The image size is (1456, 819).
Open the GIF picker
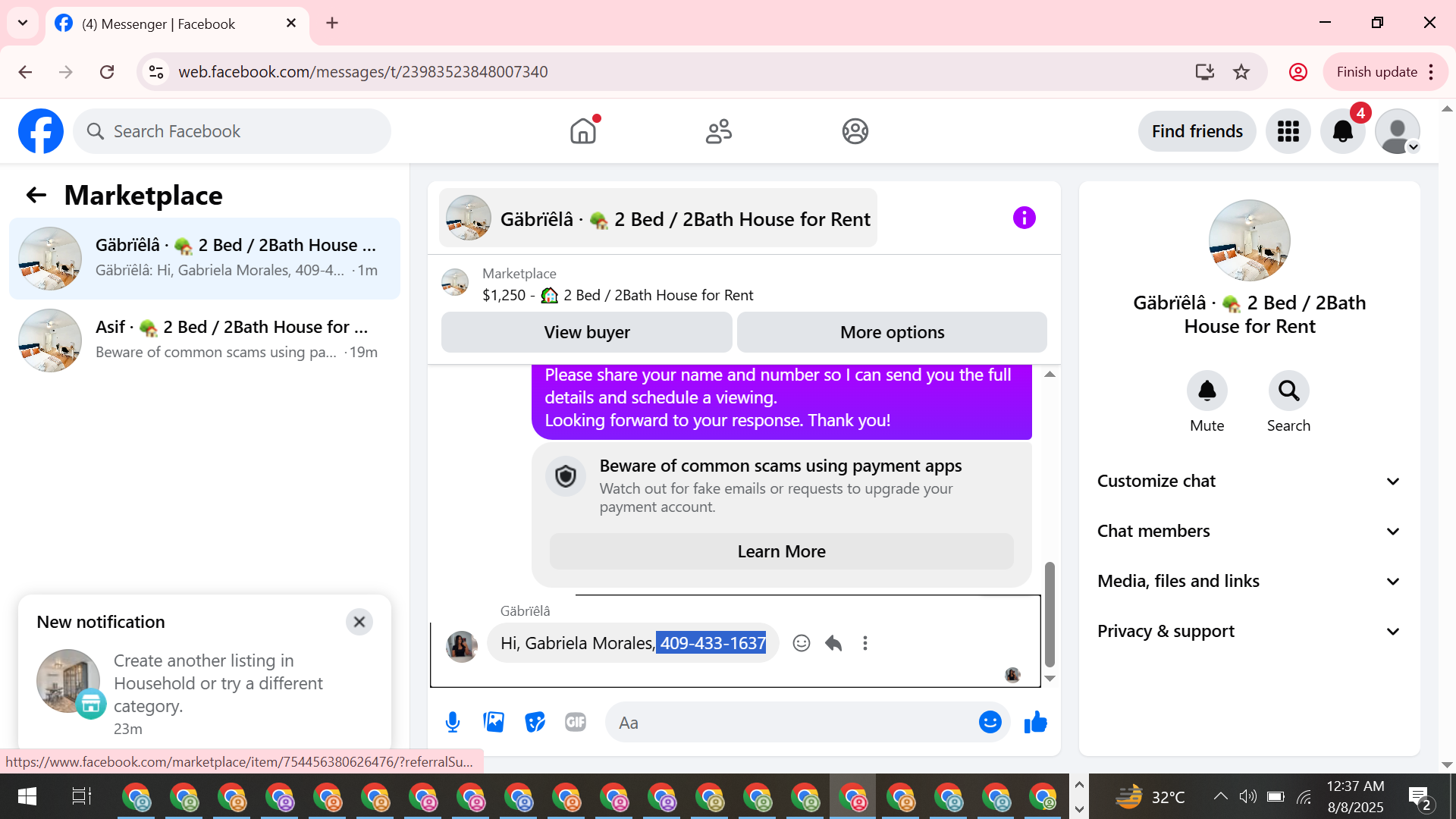pos(576,722)
